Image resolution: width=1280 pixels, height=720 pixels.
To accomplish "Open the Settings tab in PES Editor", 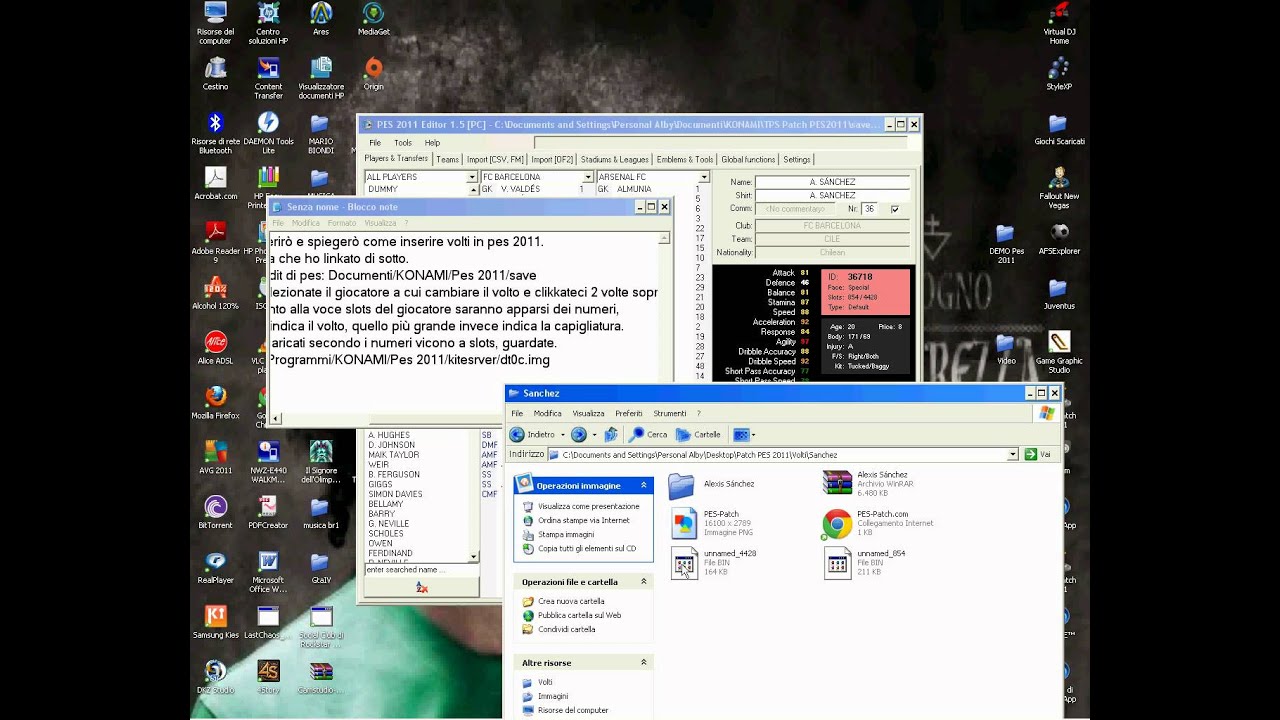I will pos(797,159).
